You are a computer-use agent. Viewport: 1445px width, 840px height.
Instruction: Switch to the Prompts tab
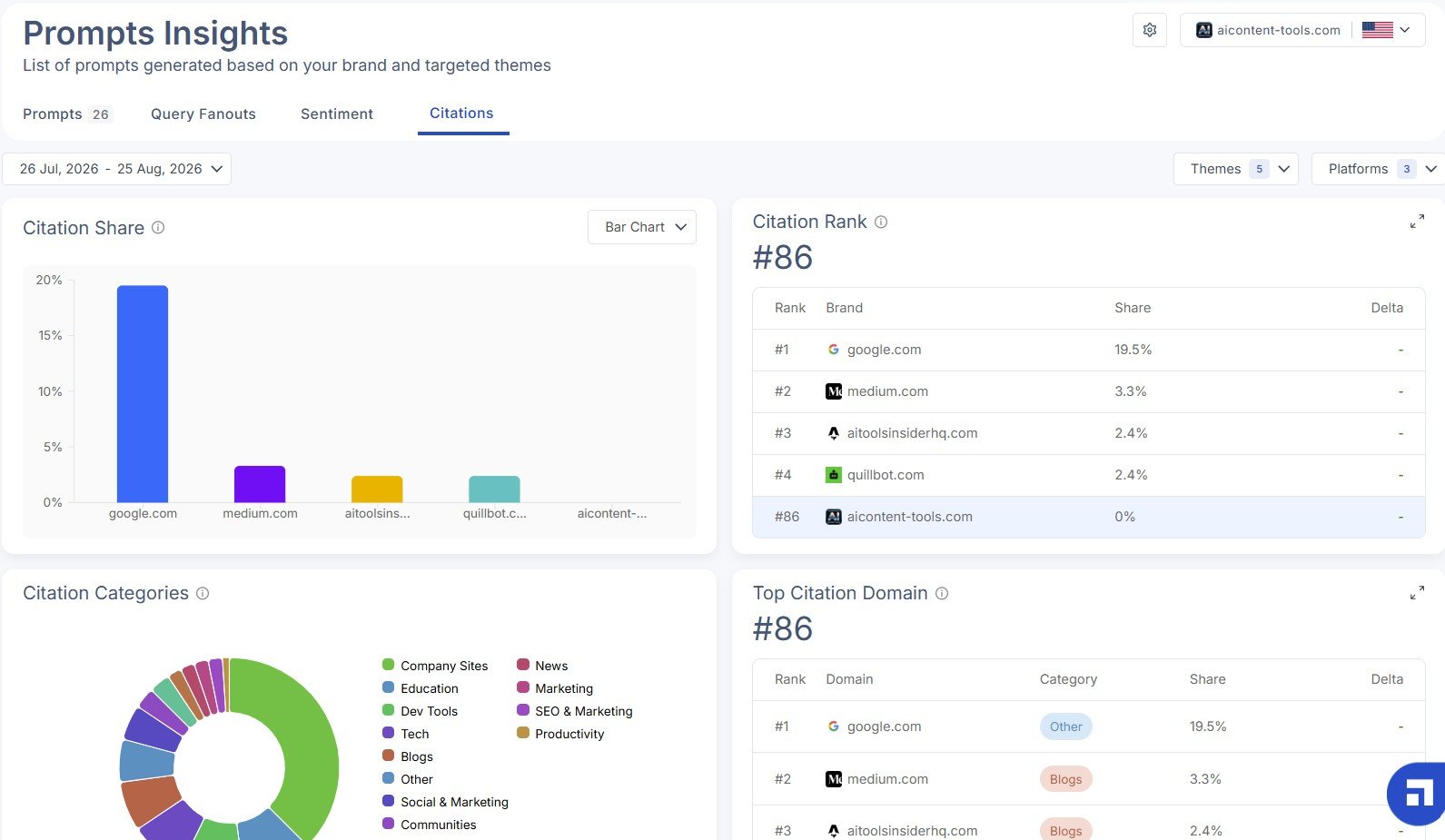point(65,114)
